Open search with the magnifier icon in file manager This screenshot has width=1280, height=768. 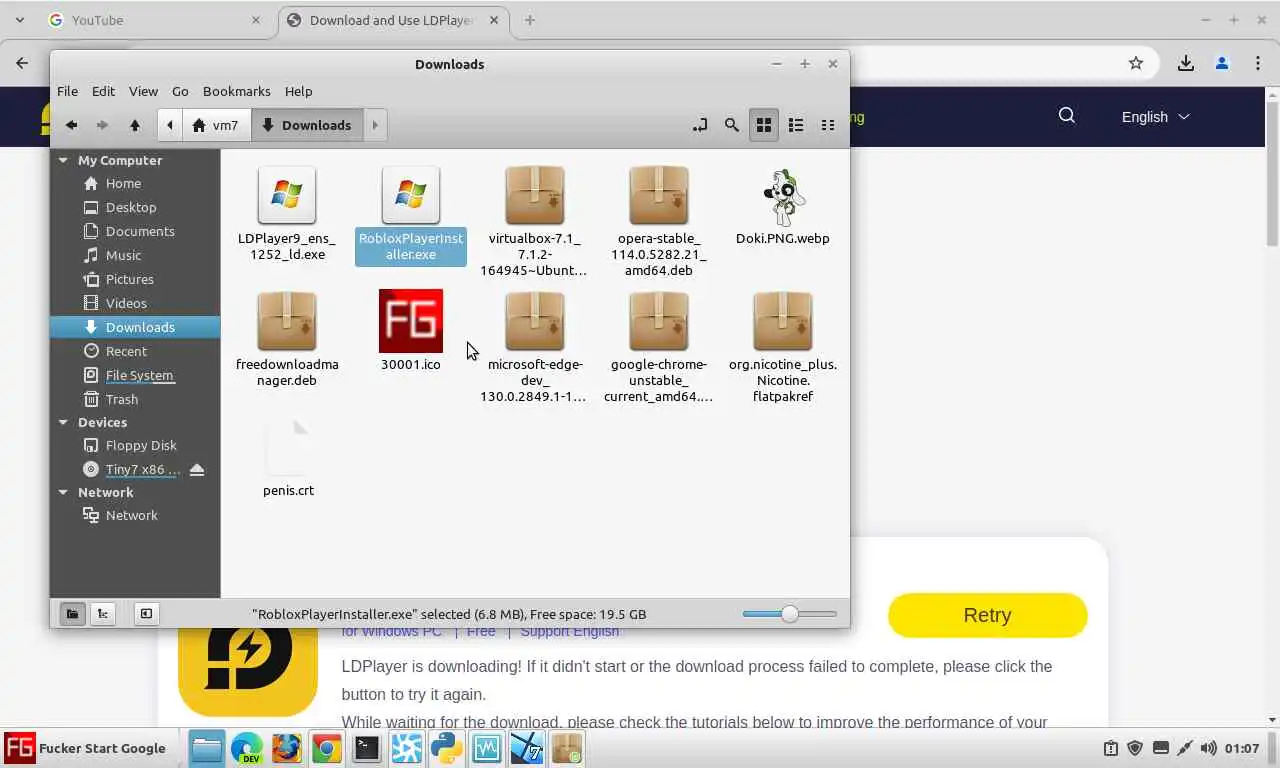pos(732,125)
